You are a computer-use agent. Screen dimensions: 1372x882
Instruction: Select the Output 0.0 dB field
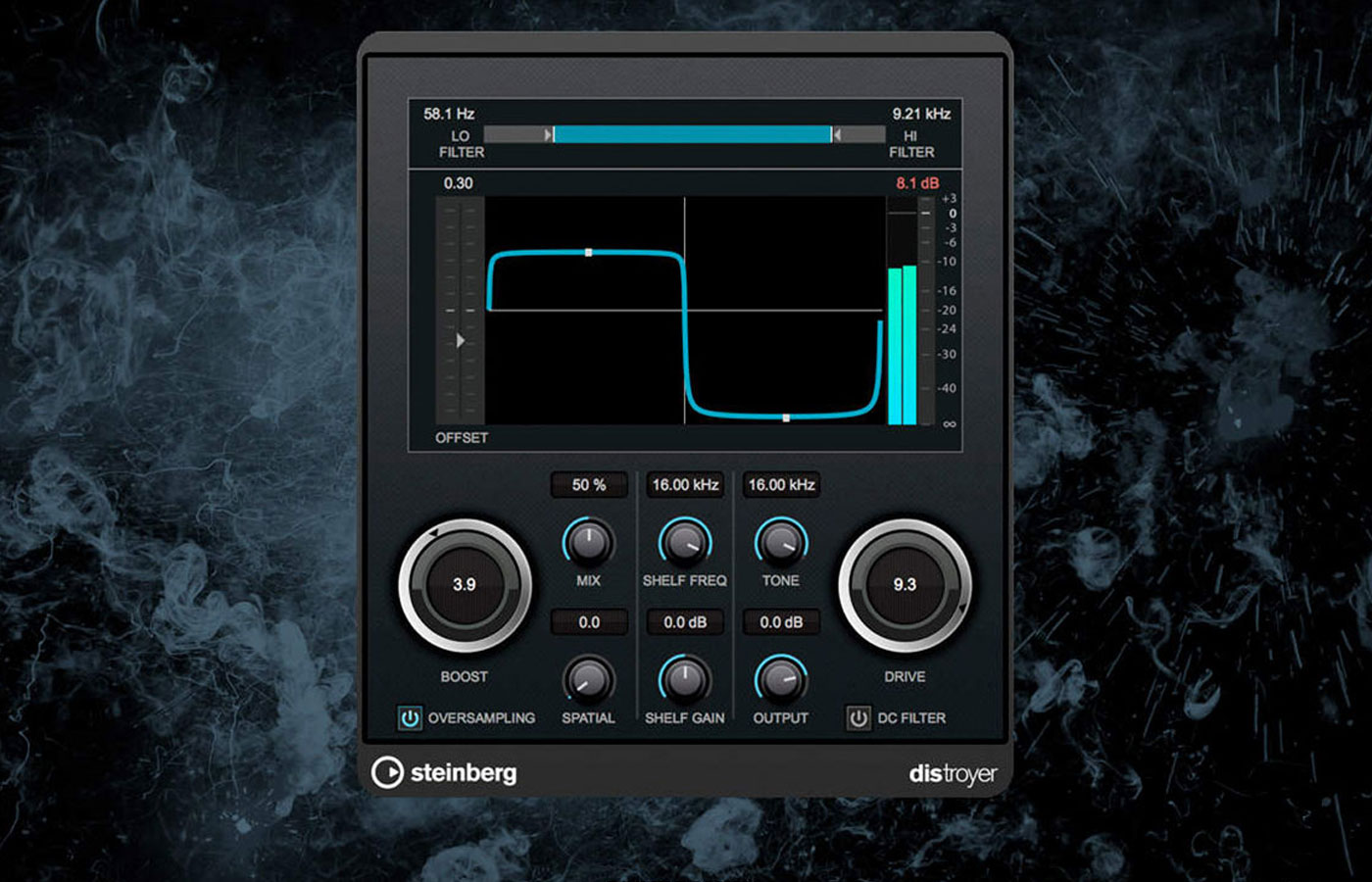(781, 622)
